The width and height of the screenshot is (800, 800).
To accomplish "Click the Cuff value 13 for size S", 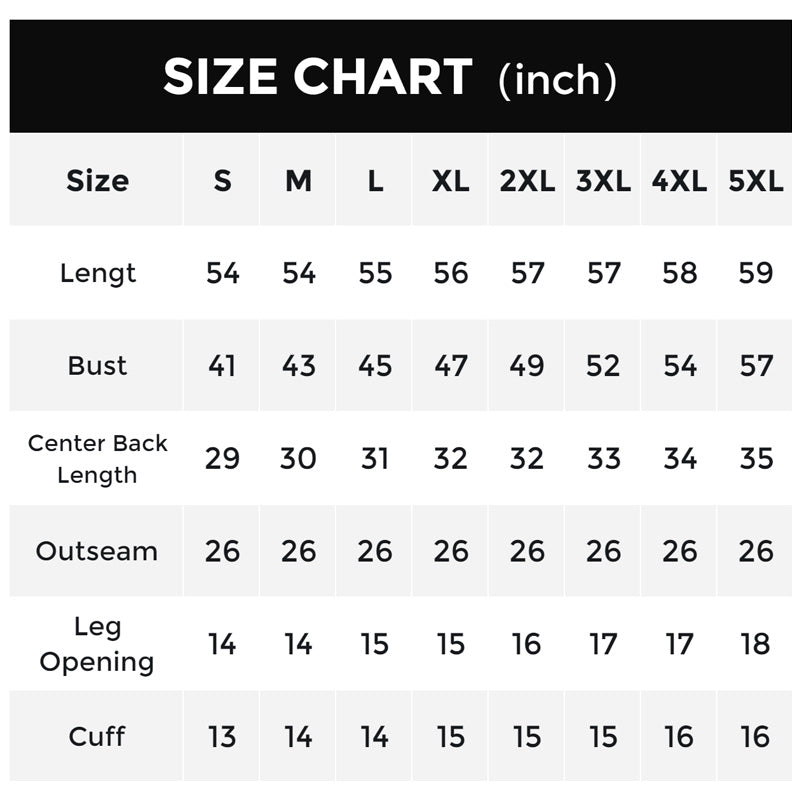I will [x=222, y=737].
